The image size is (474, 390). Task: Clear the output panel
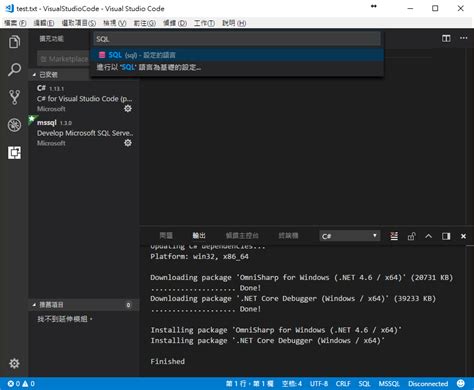pyautogui.click(x=394, y=236)
